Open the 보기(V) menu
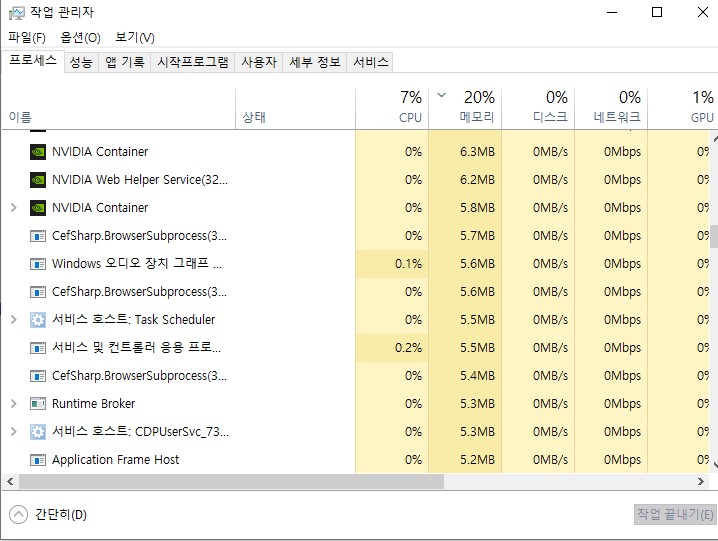This screenshot has width=718, height=541. (x=135, y=37)
